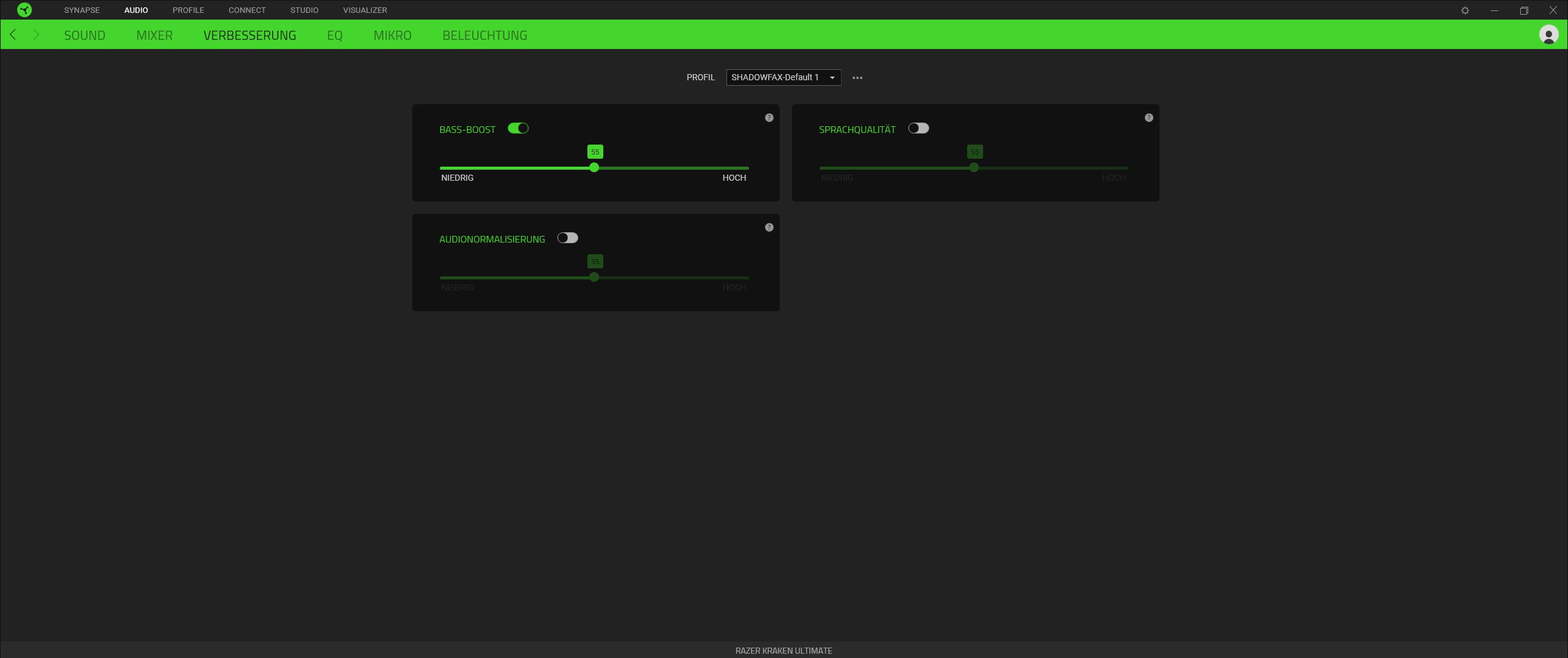The image size is (1568, 658).
Task: Open the Mikro tab
Action: tap(392, 36)
